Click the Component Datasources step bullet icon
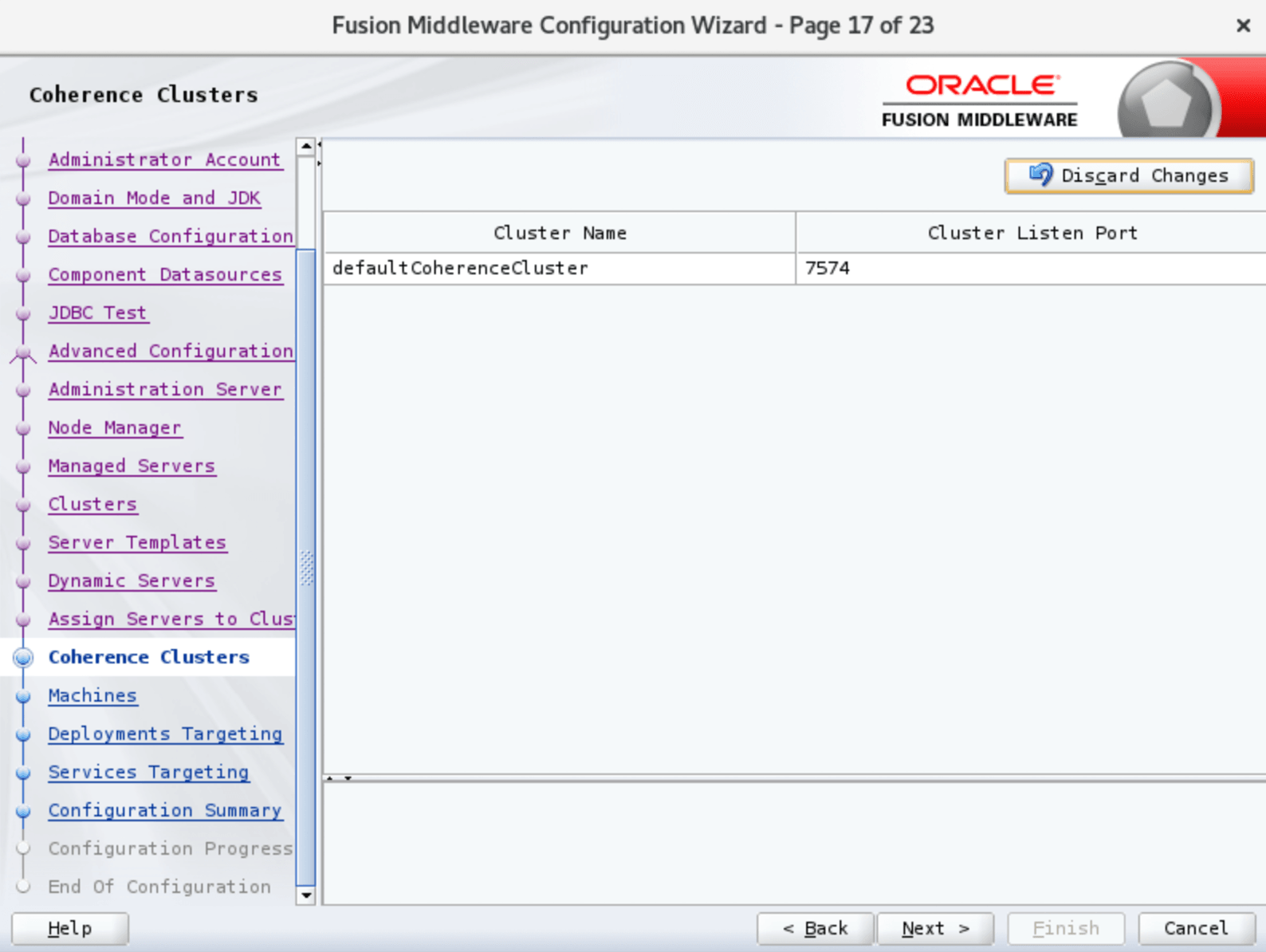 tap(23, 275)
